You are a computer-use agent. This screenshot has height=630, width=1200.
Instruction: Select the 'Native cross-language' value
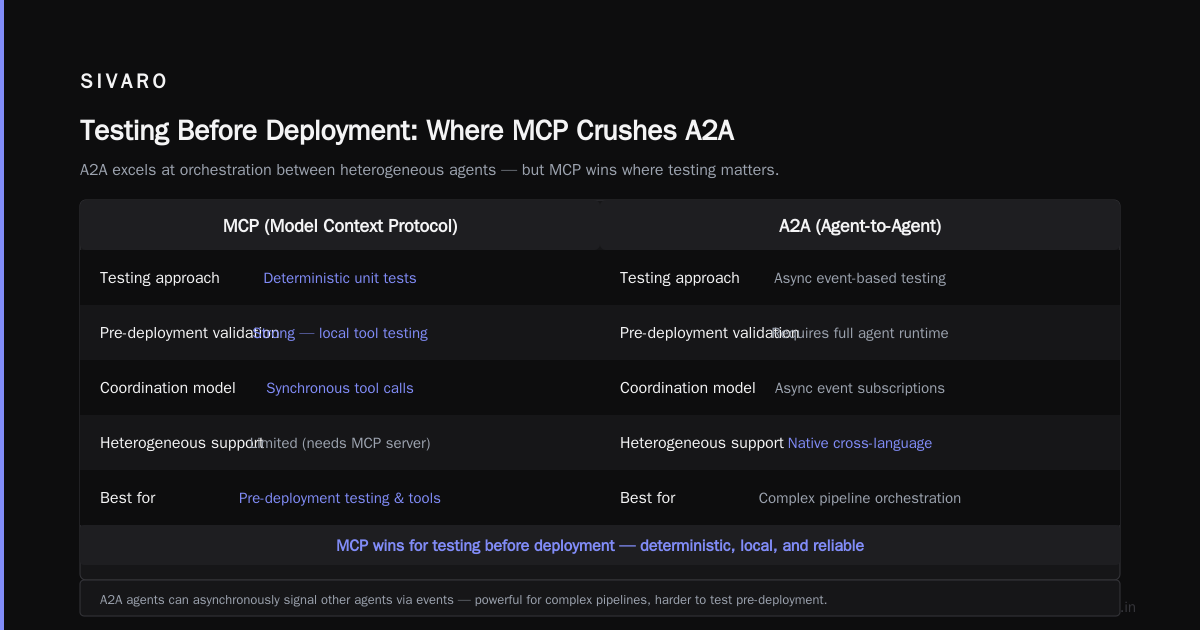(860, 443)
